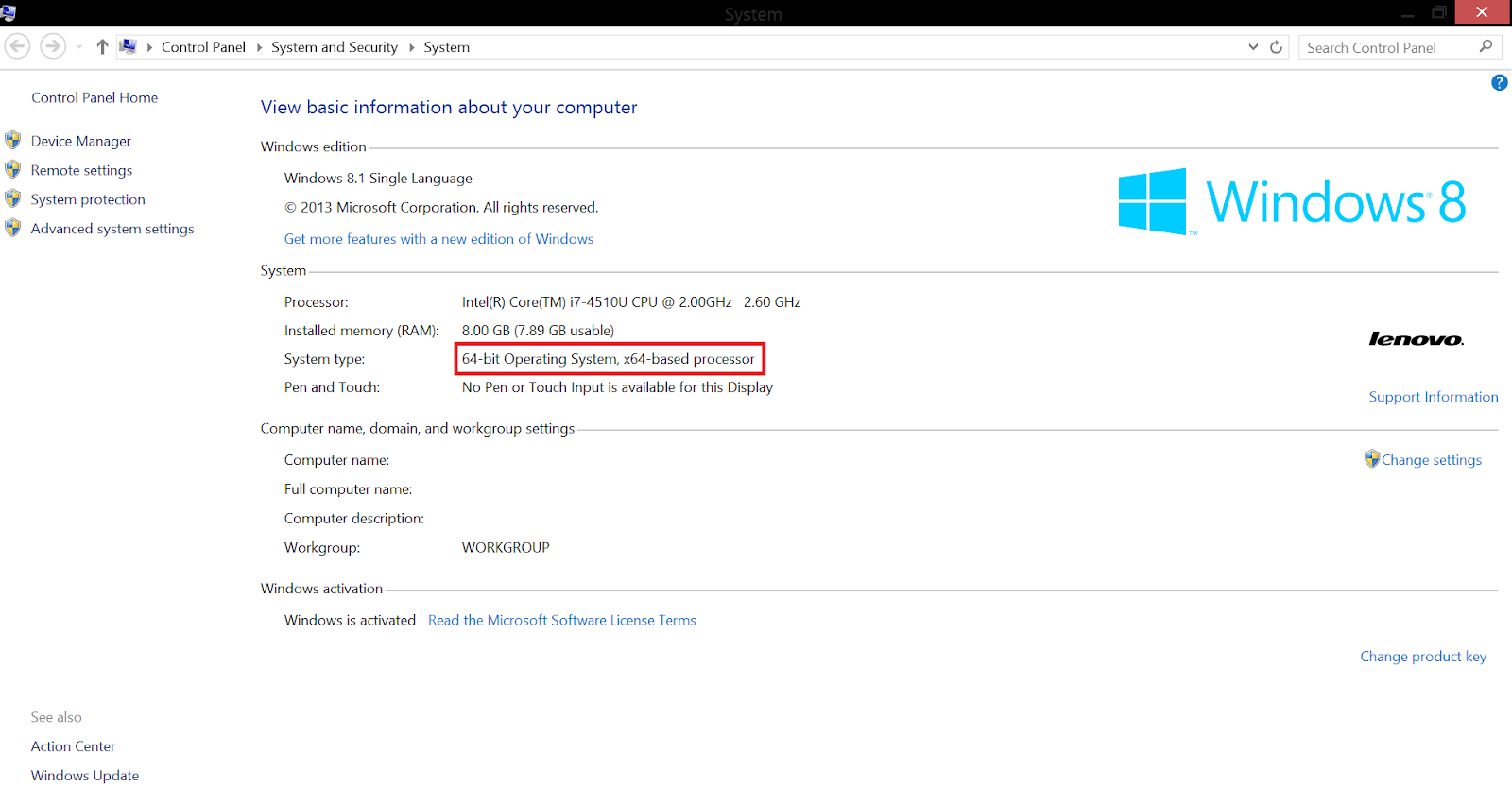This screenshot has width=1512, height=805.
Task: Open Control Panel Home
Action: (x=94, y=97)
